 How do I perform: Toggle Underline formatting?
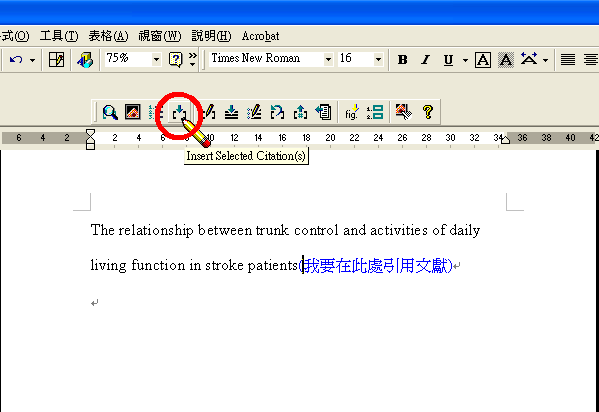click(448, 60)
